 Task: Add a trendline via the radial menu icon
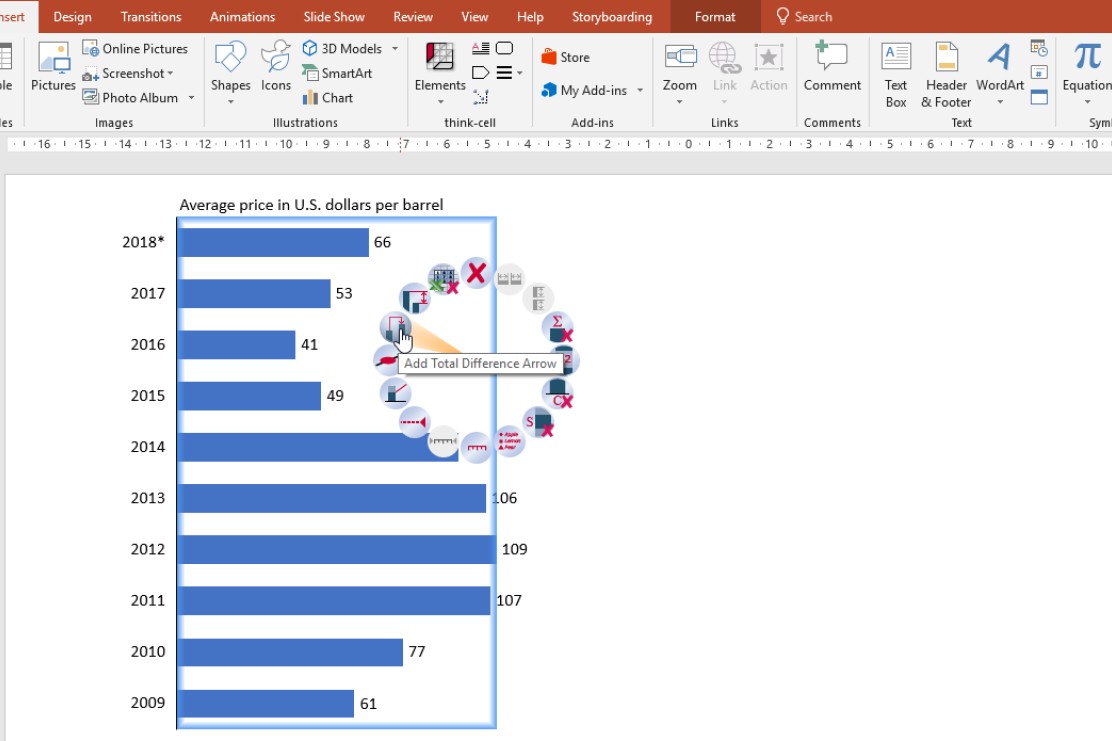[395, 392]
